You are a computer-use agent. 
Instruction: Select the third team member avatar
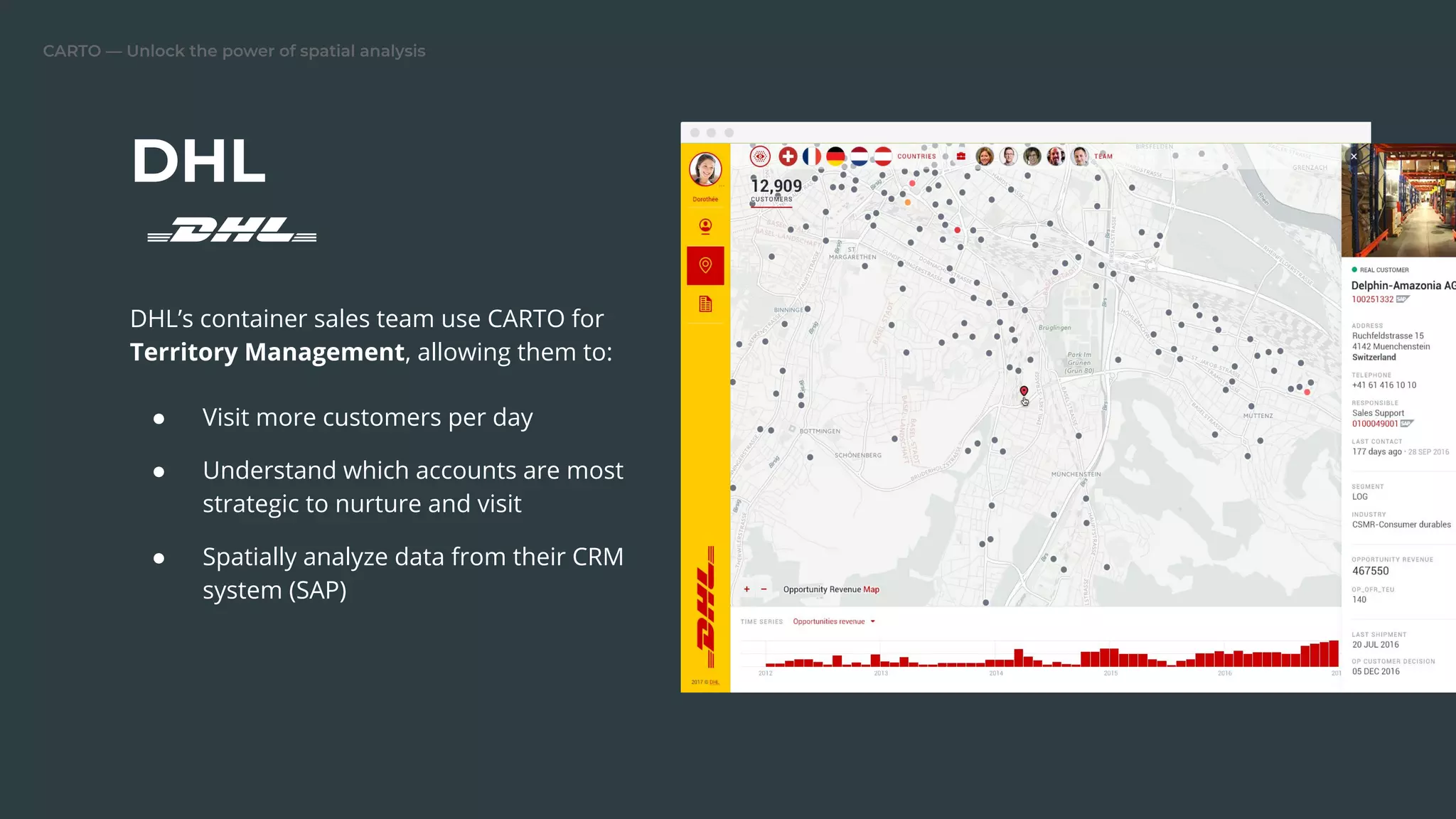pos(1032,156)
